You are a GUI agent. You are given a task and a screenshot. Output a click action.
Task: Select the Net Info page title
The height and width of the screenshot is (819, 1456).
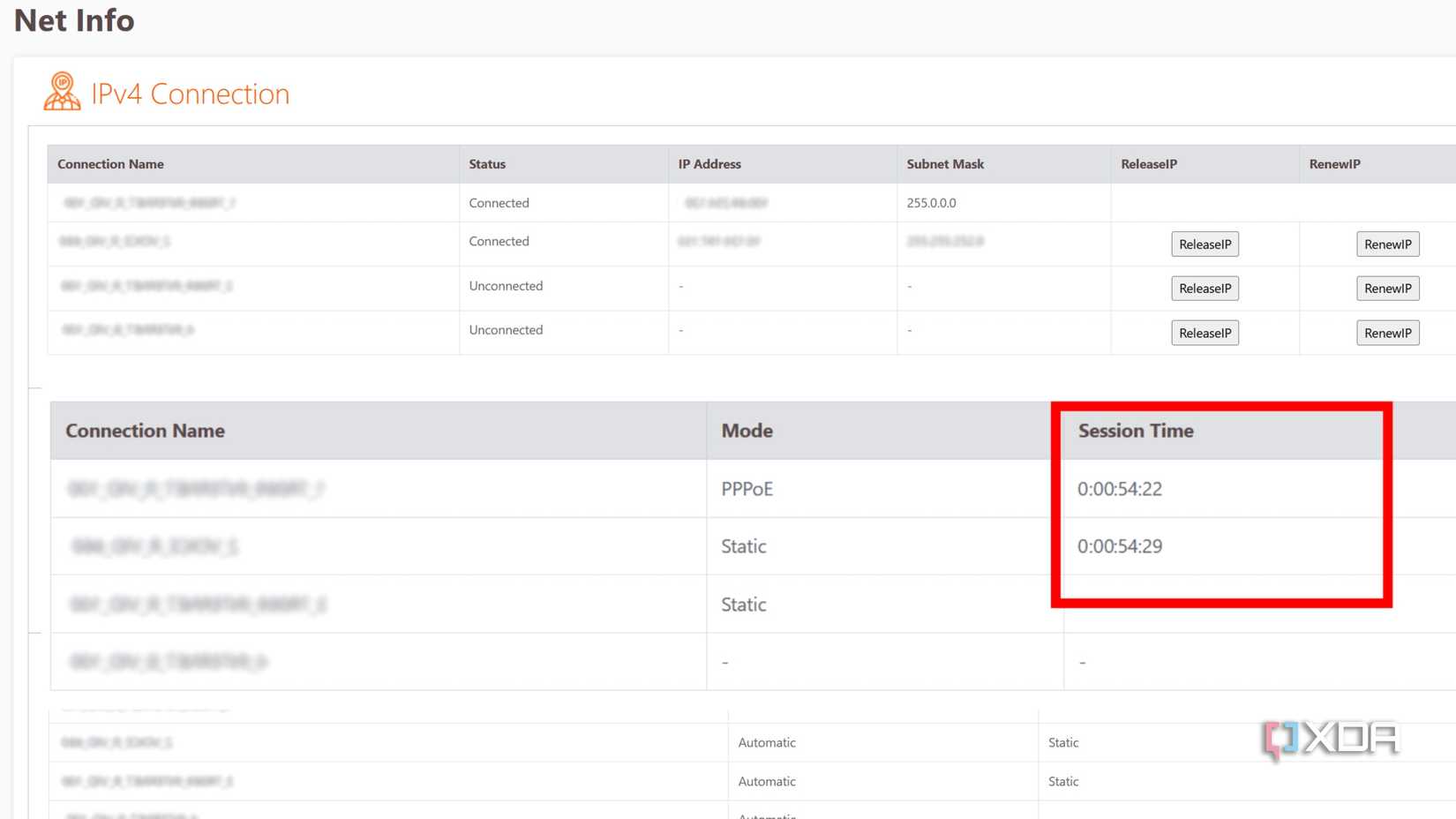pos(74,20)
